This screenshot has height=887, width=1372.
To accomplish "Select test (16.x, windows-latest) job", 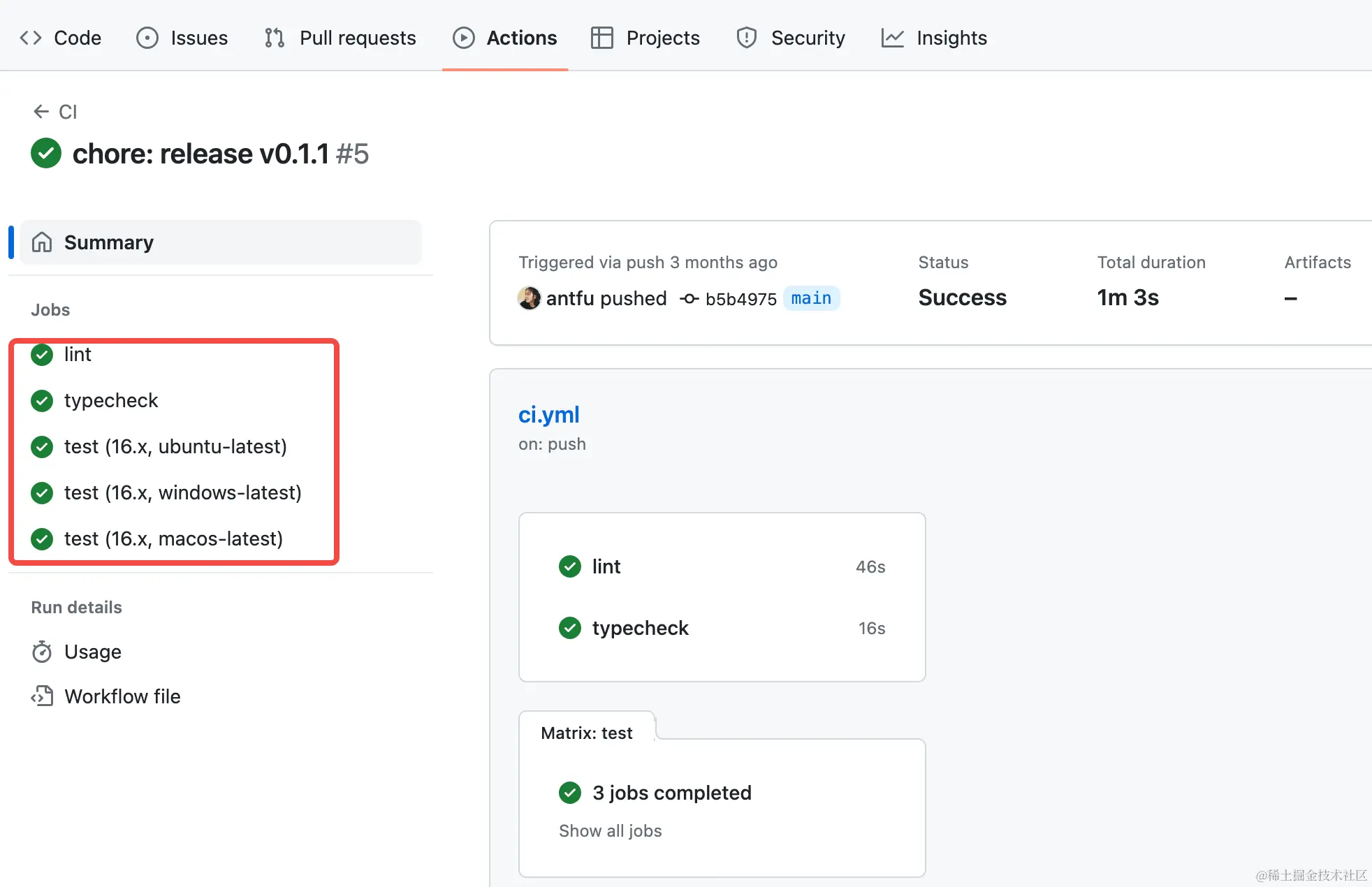I will (182, 492).
